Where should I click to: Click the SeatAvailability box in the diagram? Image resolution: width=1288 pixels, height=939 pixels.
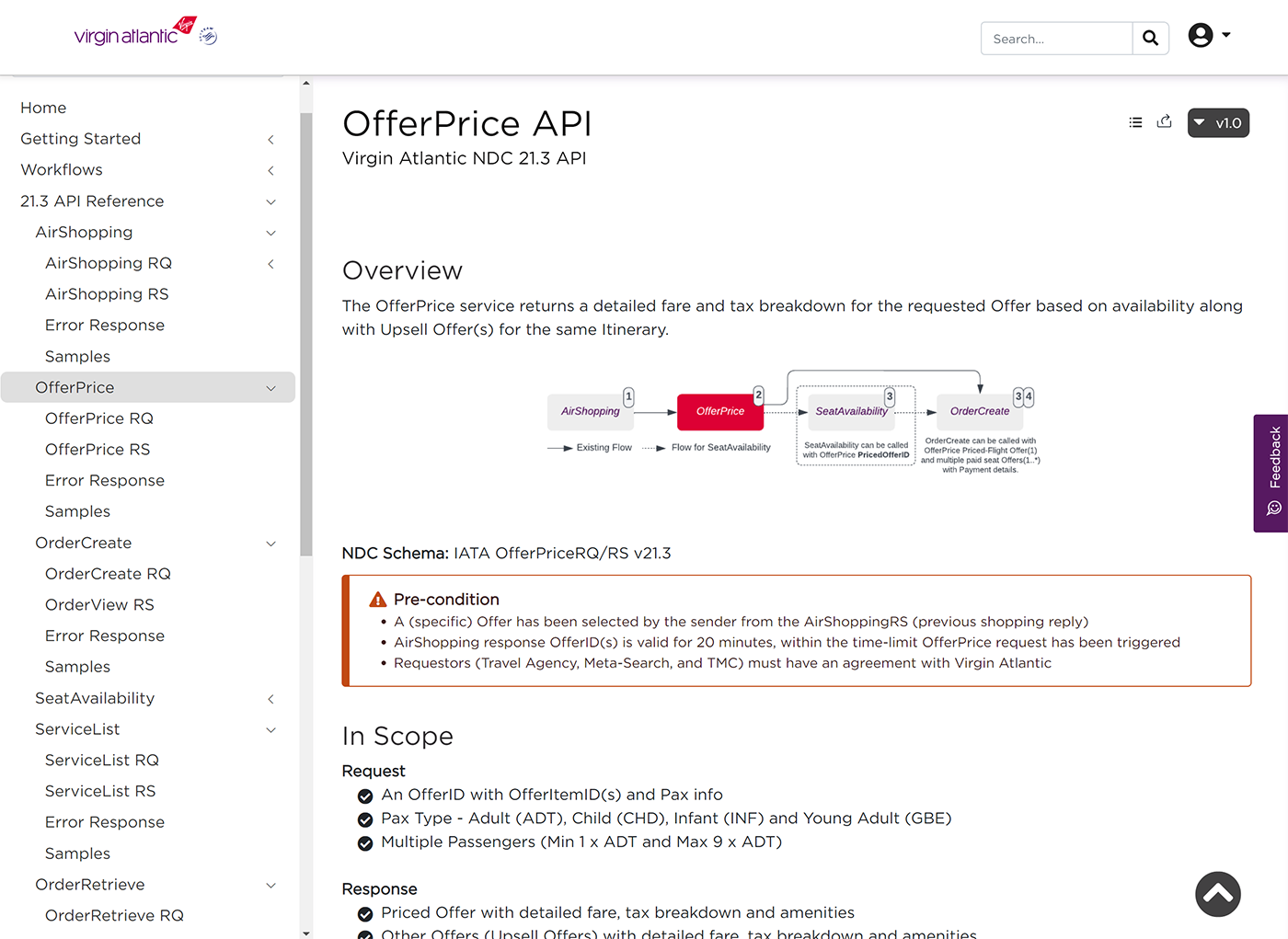coord(852,412)
